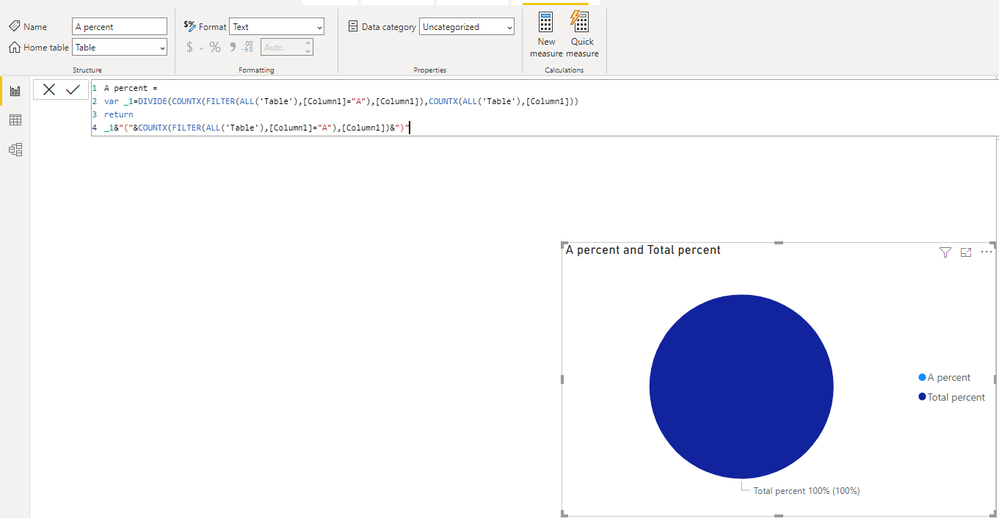Edit the measure Name field
Screen dimensions: 999x518
click(119, 26)
